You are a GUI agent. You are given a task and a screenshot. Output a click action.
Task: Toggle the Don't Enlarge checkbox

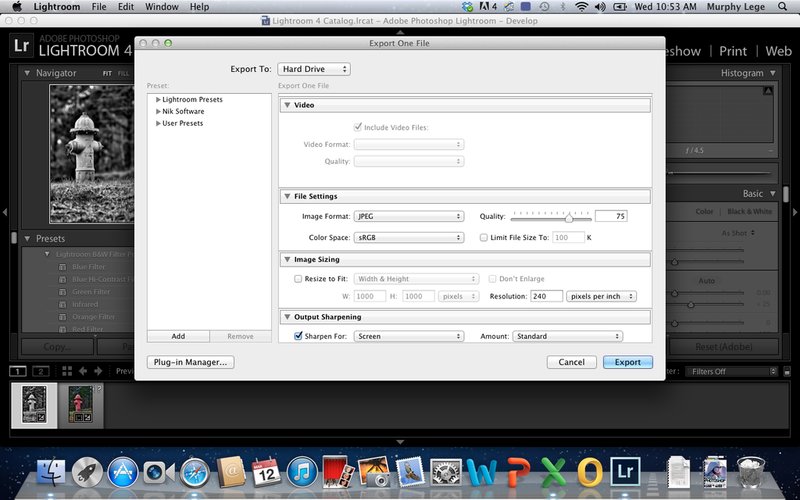point(492,279)
